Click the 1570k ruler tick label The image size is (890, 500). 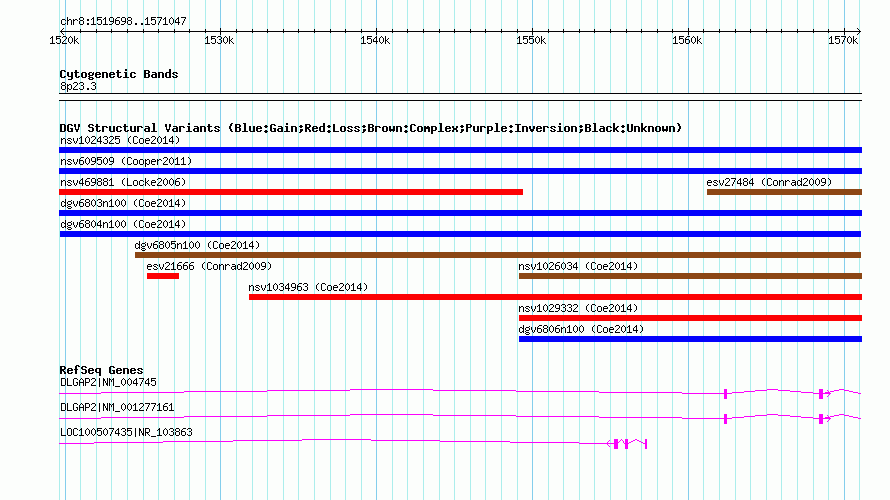click(843, 40)
